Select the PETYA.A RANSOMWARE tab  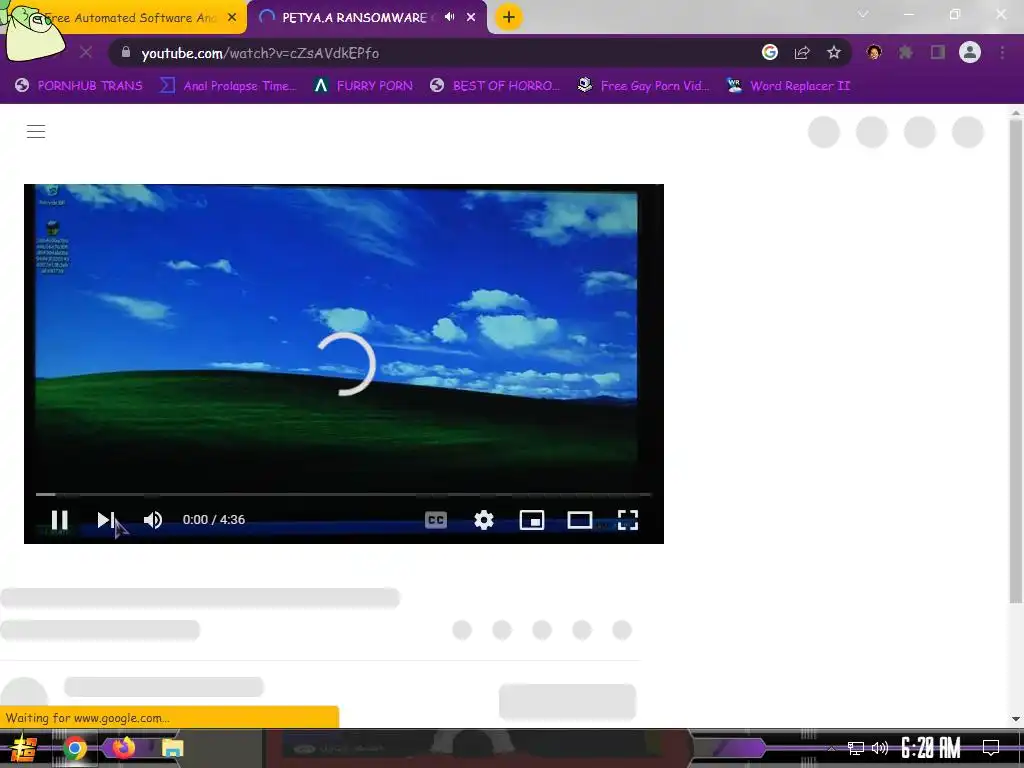tap(354, 18)
